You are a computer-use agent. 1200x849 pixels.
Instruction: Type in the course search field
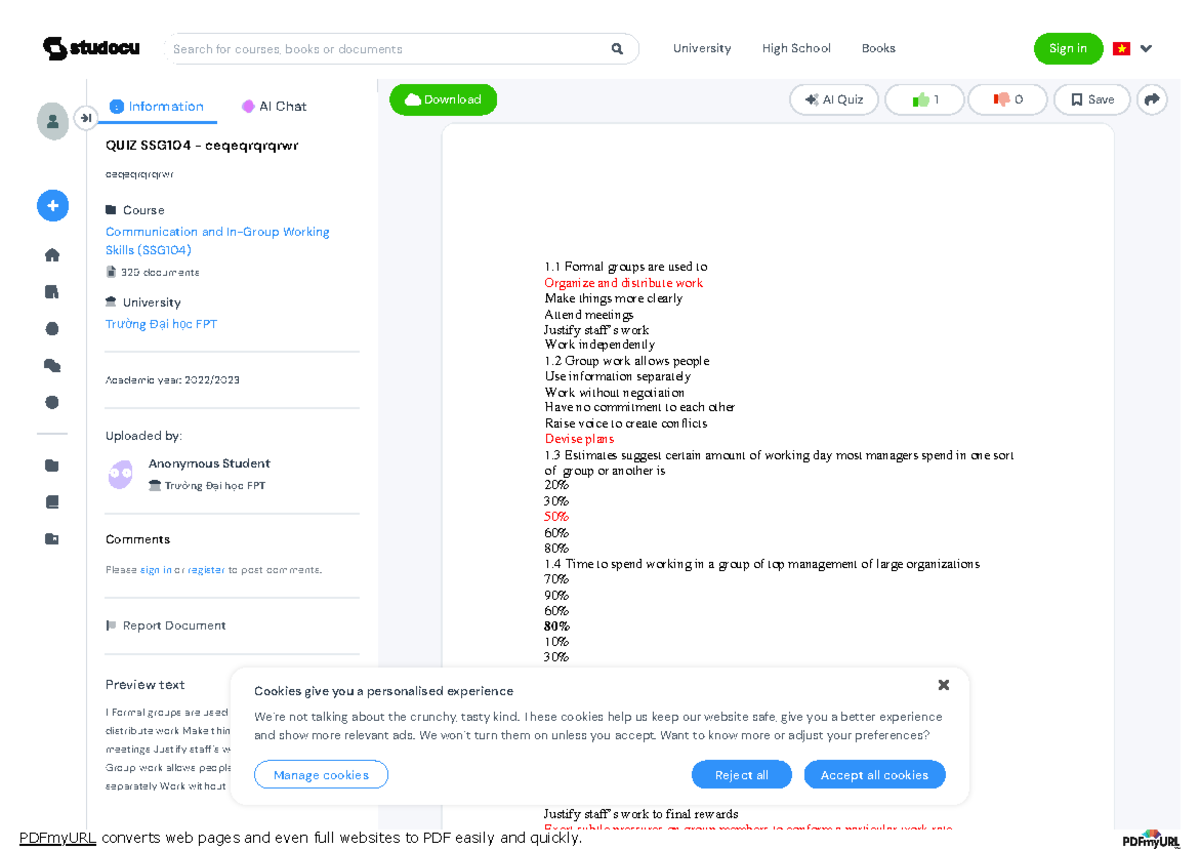tap(380, 48)
